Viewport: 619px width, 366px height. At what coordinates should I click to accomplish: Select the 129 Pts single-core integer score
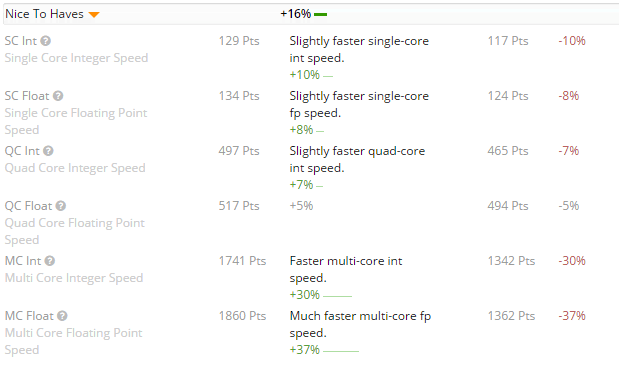click(239, 41)
